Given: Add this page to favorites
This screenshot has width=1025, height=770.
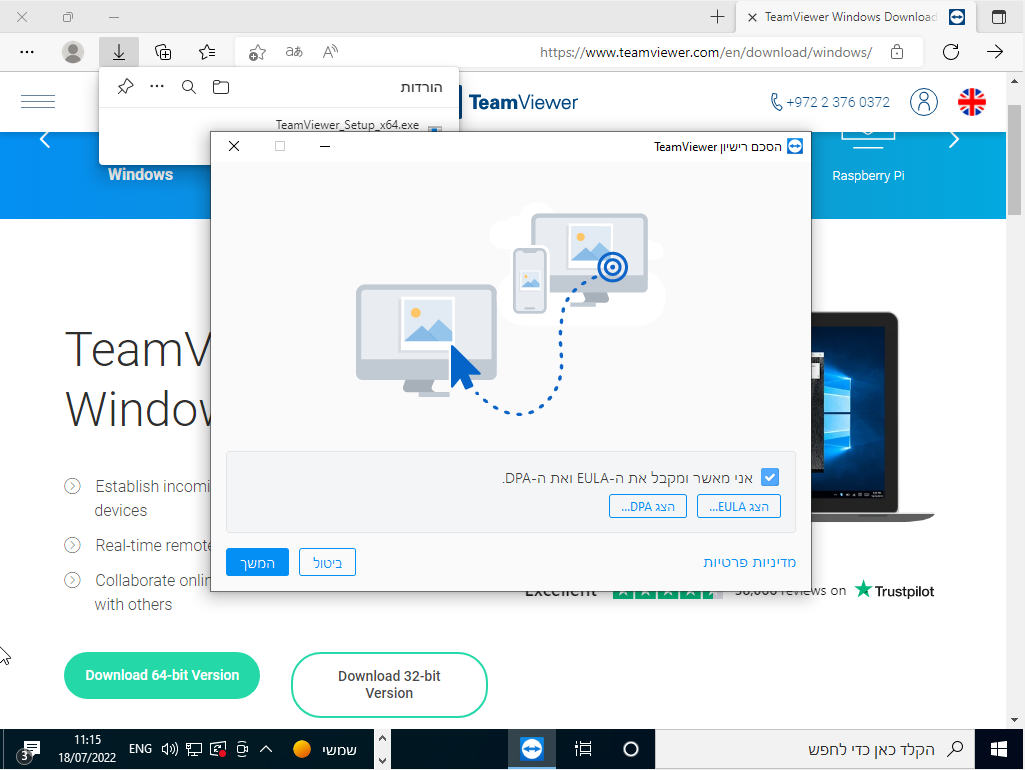Looking at the screenshot, I should coord(257,52).
